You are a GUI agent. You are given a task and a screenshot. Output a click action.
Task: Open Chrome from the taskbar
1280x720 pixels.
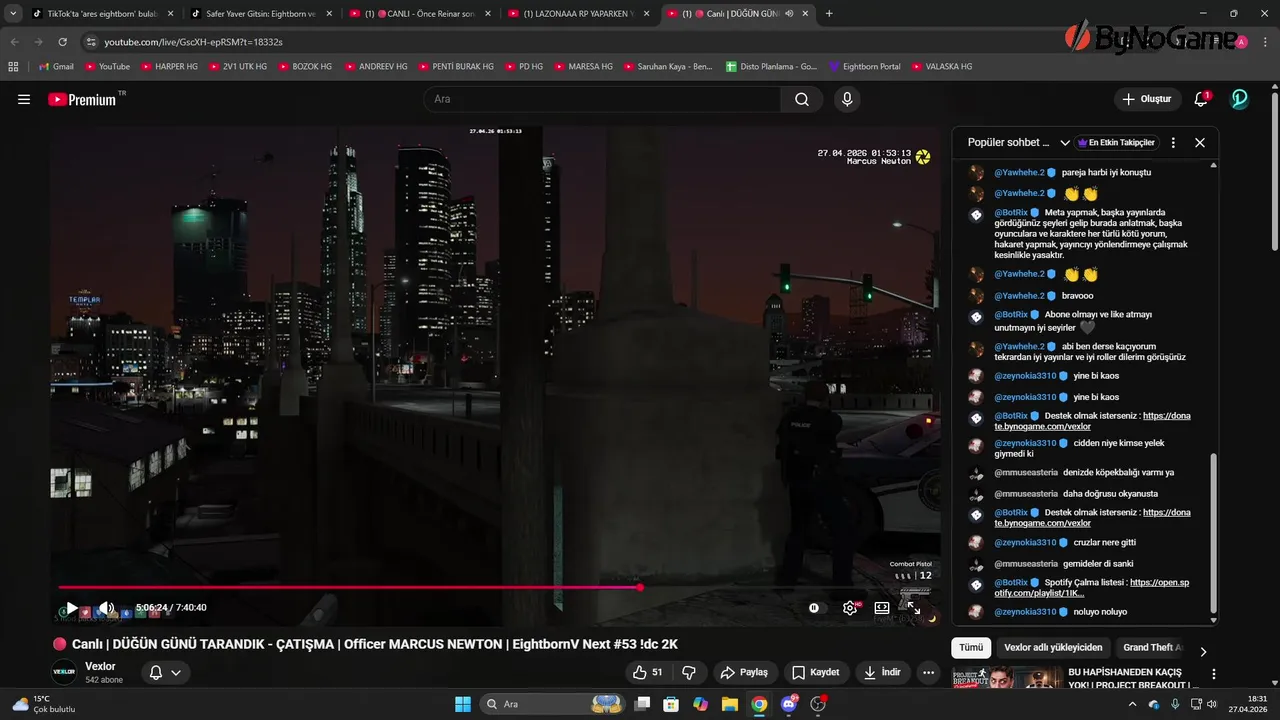pos(759,704)
